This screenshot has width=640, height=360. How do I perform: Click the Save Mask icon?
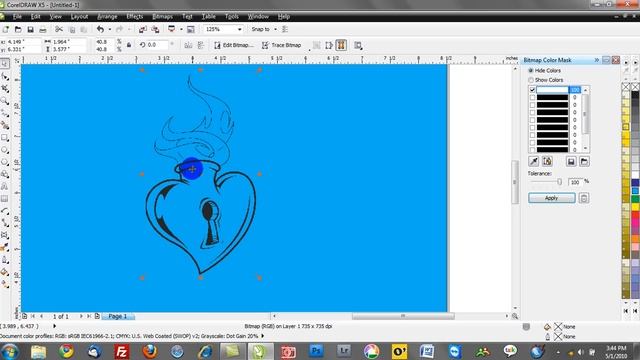571,162
